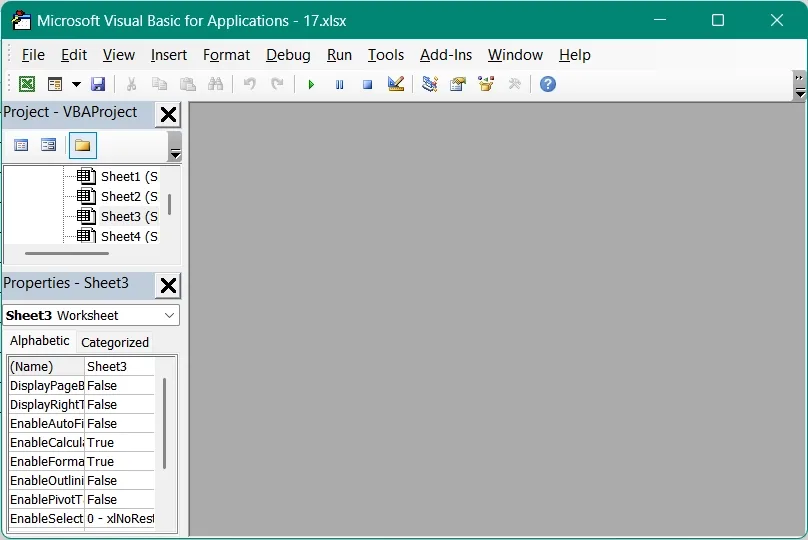Toggle Folders icon in Project pane
The height and width of the screenshot is (540, 808).
[82, 145]
